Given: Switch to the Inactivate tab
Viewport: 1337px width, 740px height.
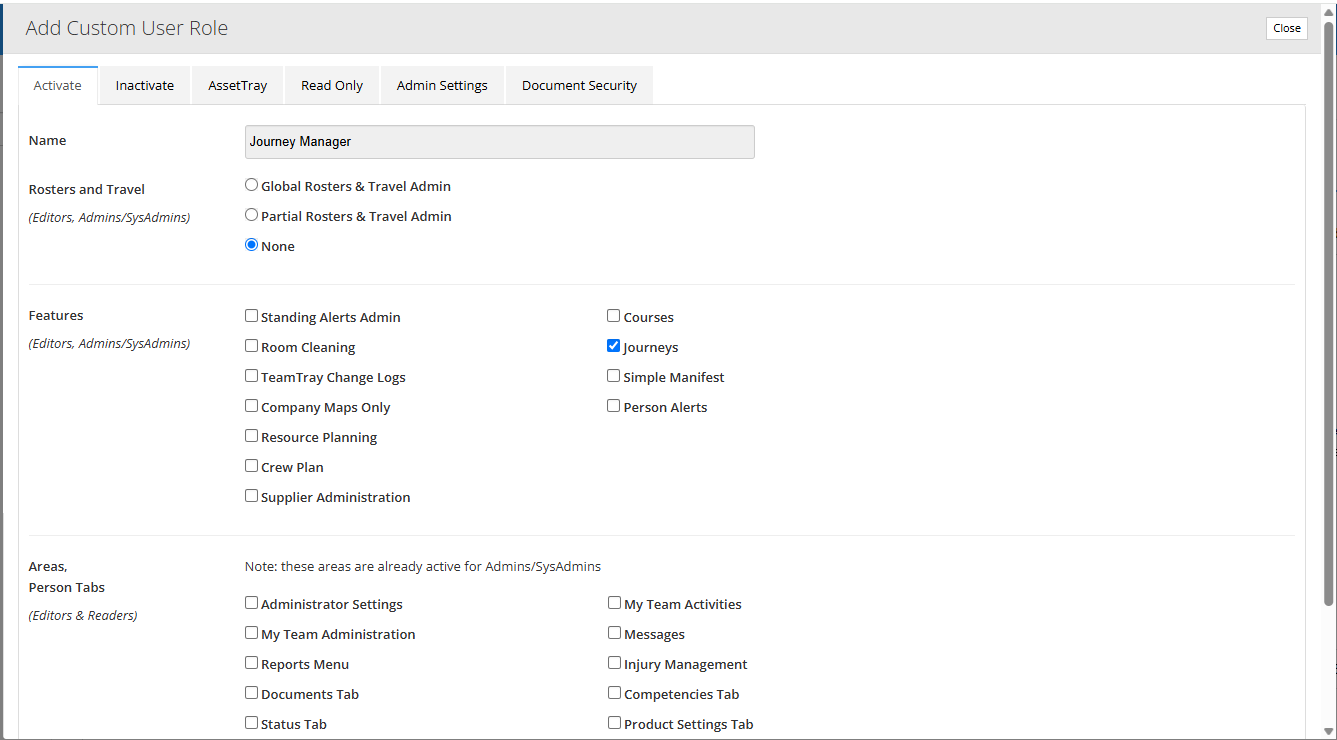Looking at the screenshot, I should [x=144, y=85].
